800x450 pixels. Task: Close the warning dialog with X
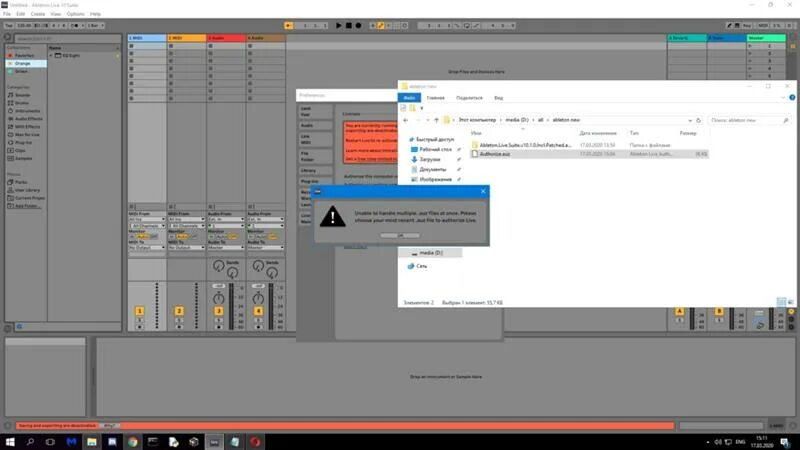483,191
